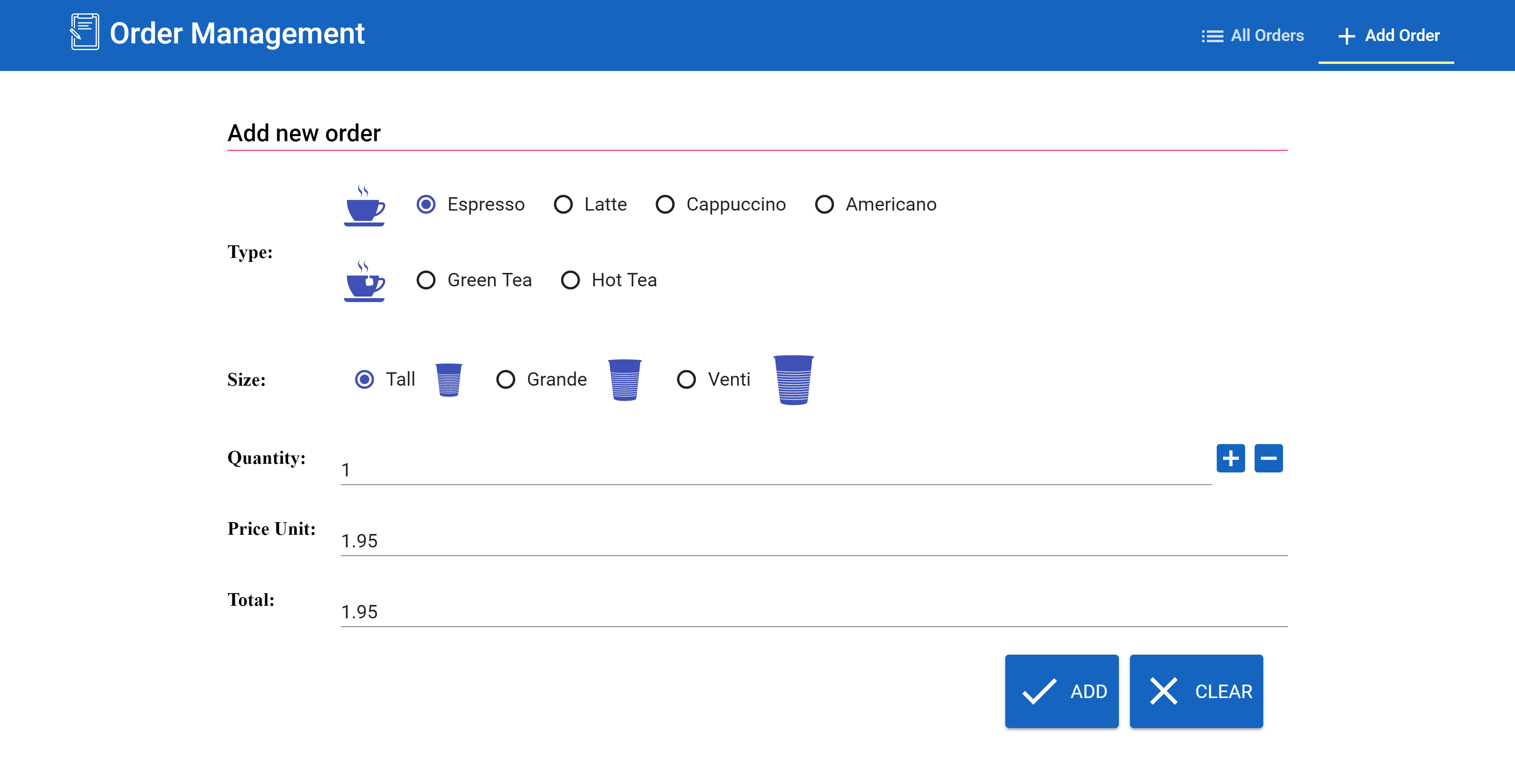Click the large Venti cup icon

(793, 380)
